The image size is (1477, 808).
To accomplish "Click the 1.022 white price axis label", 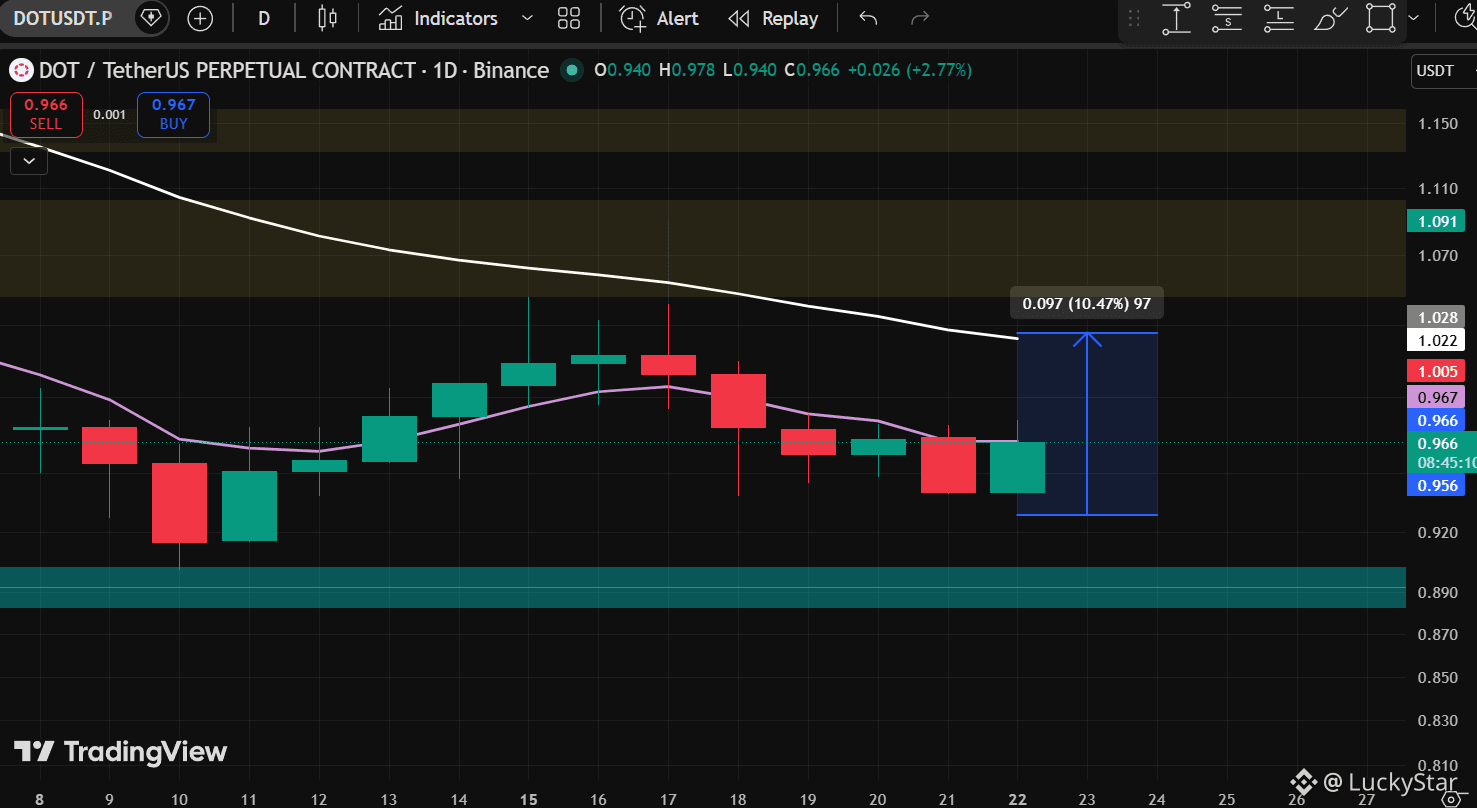I will tap(1435, 340).
